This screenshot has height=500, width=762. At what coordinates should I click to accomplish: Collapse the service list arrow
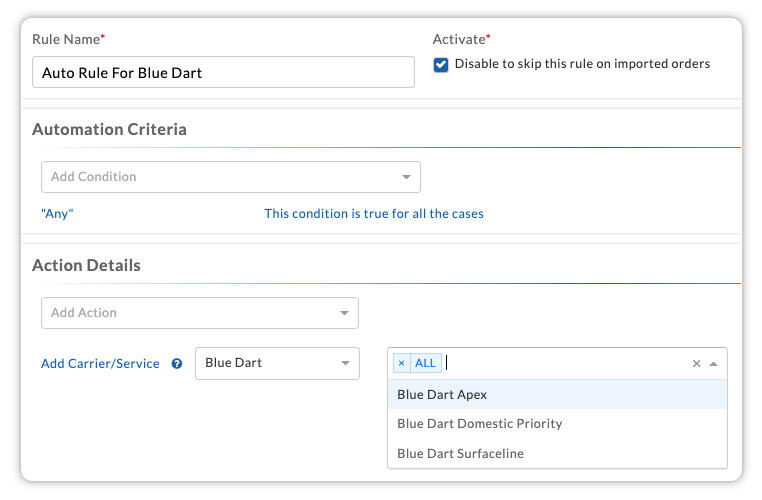tap(713, 364)
